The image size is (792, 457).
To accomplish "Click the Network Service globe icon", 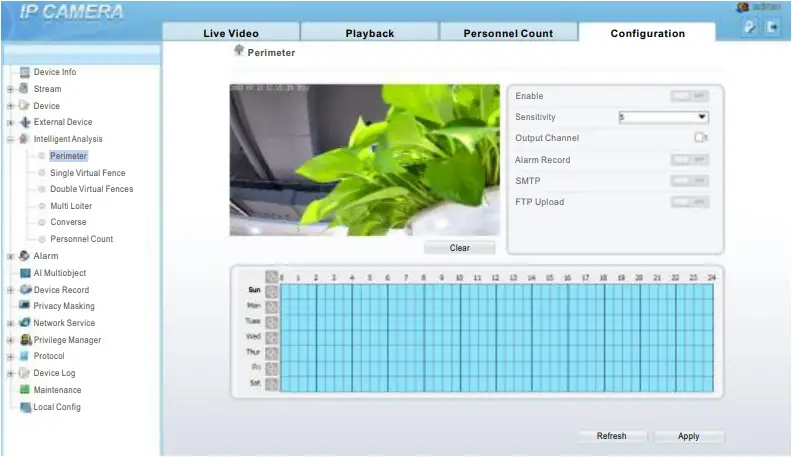I will [x=24, y=323].
